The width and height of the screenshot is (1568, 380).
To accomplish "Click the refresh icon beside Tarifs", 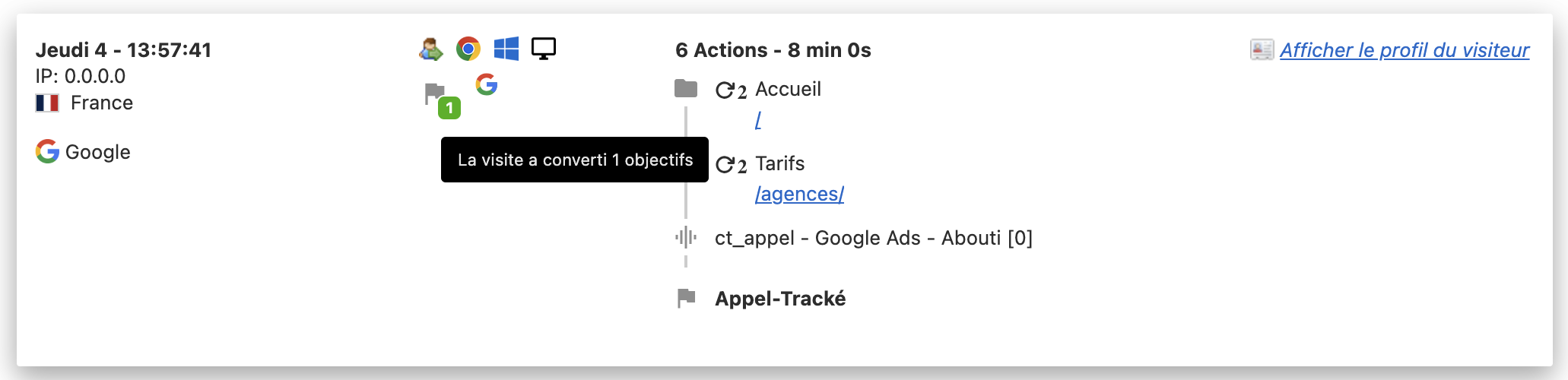I will [732, 165].
